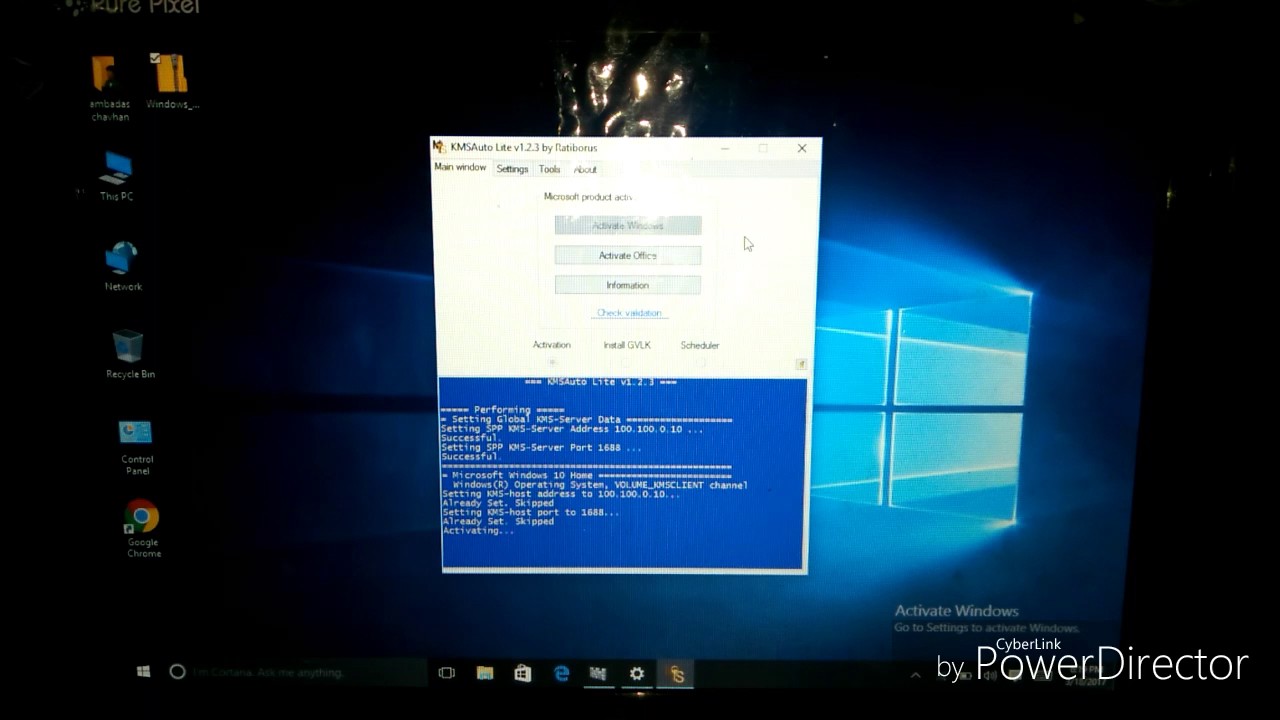Image resolution: width=1280 pixels, height=720 pixels.
Task: Click the taskbar app left of Settings gear
Action: click(598, 674)
